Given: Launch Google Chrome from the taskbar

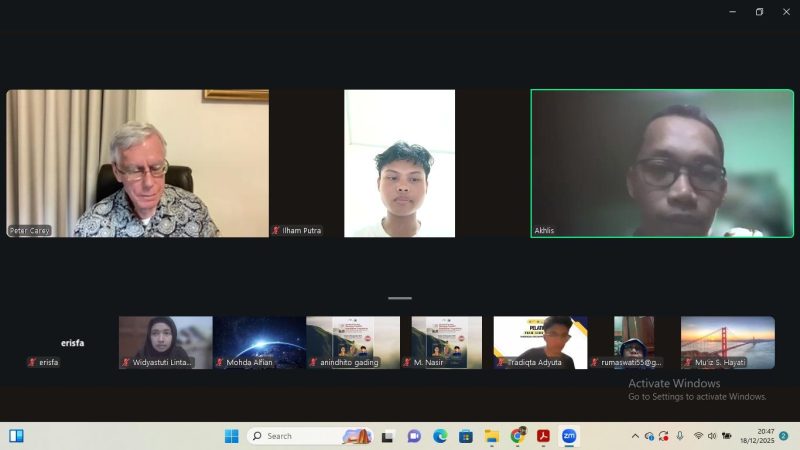Looking at the screenshot, I should [x=517, y=436].
